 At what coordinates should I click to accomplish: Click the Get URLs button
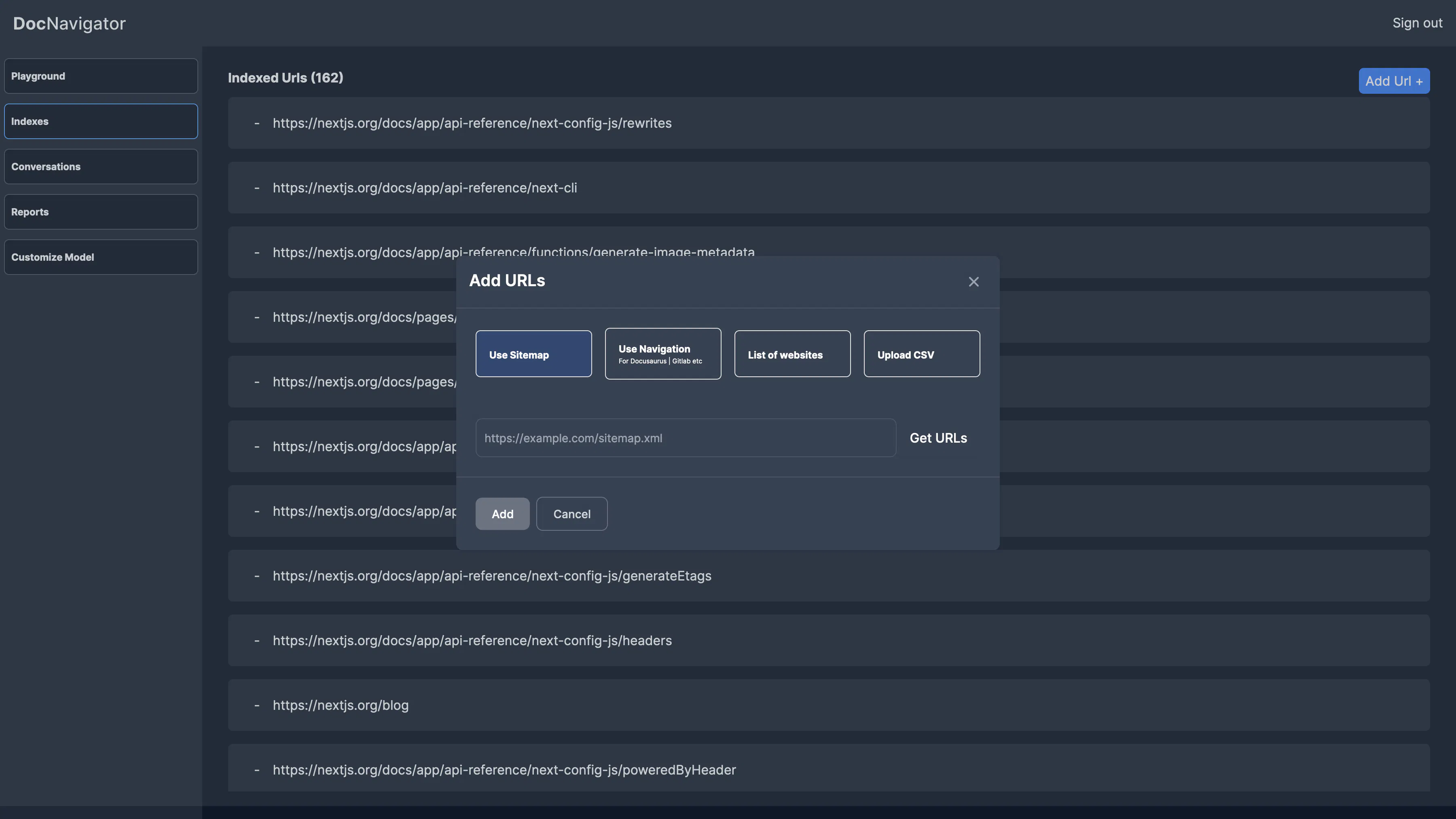tap(938, 438)
